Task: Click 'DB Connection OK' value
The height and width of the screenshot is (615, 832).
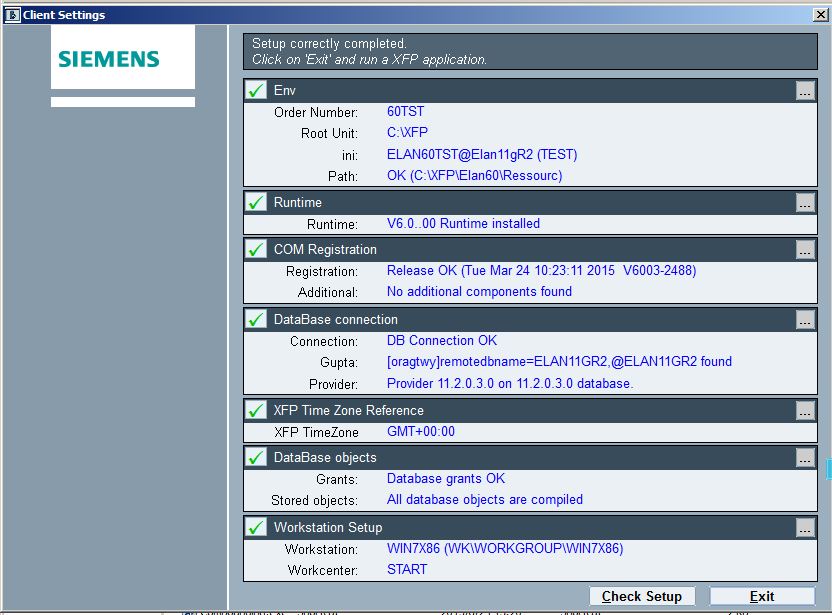Action: 442,340
